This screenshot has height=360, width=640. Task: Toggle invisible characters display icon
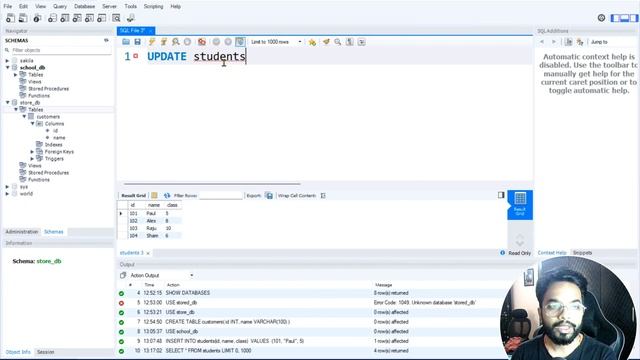(350, 42)
